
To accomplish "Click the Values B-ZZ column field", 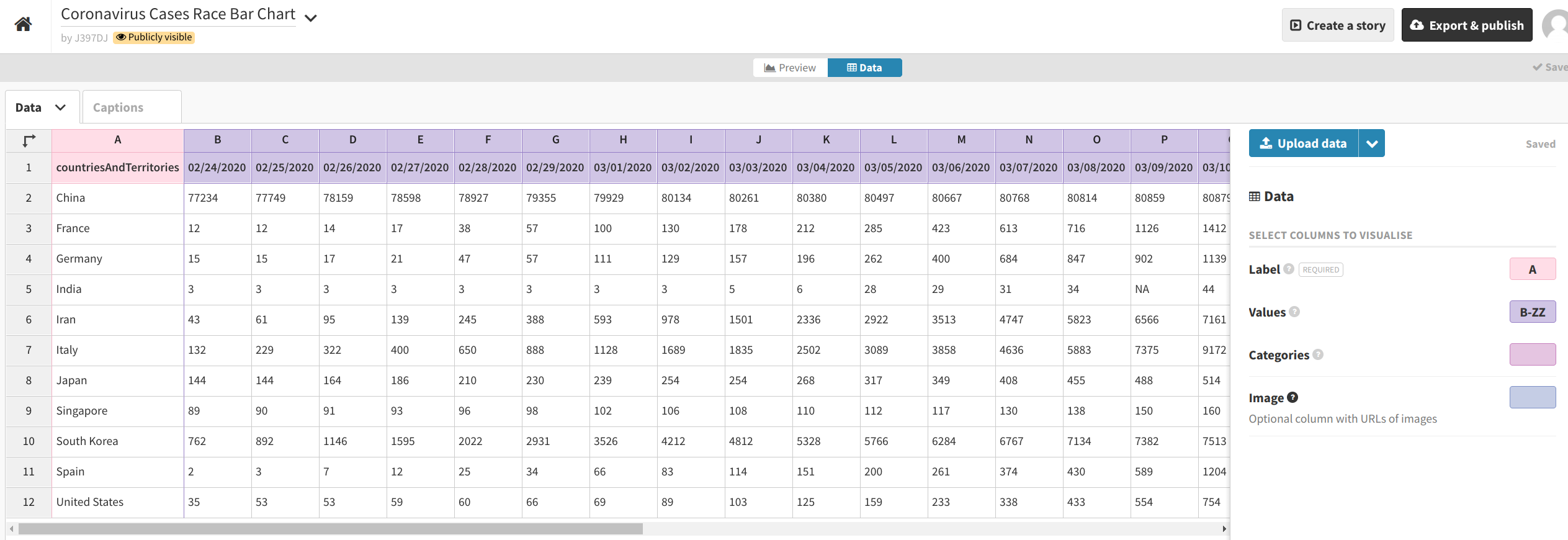I will click(1532, 312).
